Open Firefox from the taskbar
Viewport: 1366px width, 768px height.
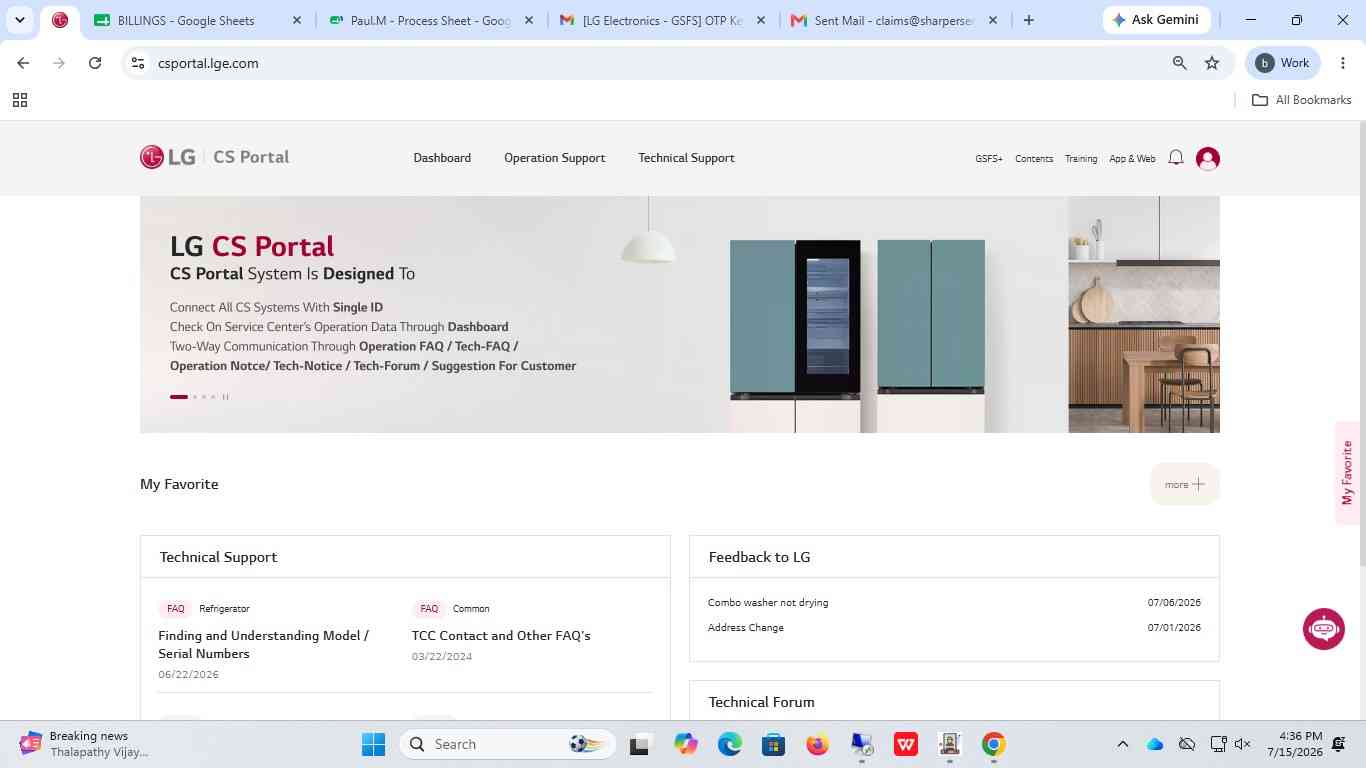point(818,744)
